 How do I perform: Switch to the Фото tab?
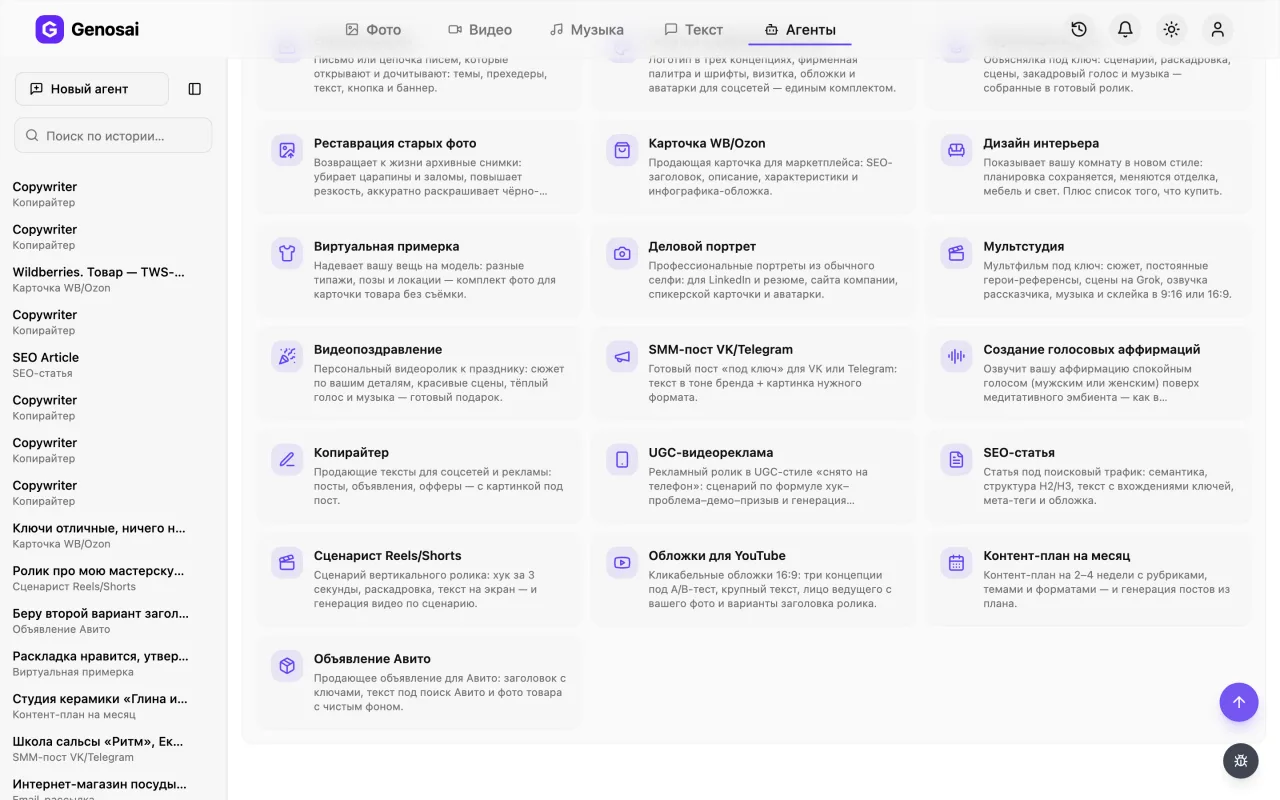tap(373, 30)
